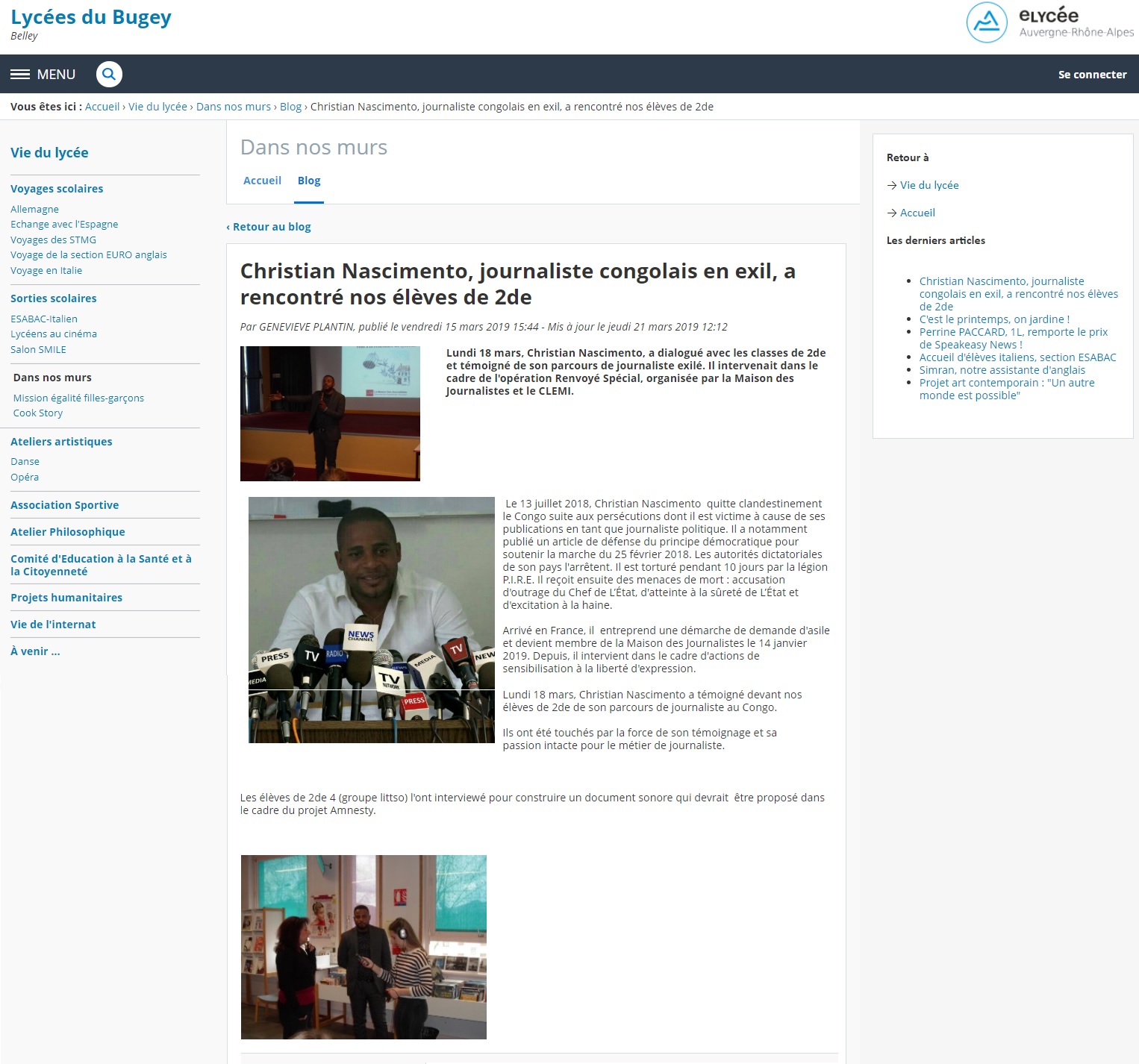Open the search magnifier icon
This screenshot has height=1064, width=1139.
click(109, 74)
